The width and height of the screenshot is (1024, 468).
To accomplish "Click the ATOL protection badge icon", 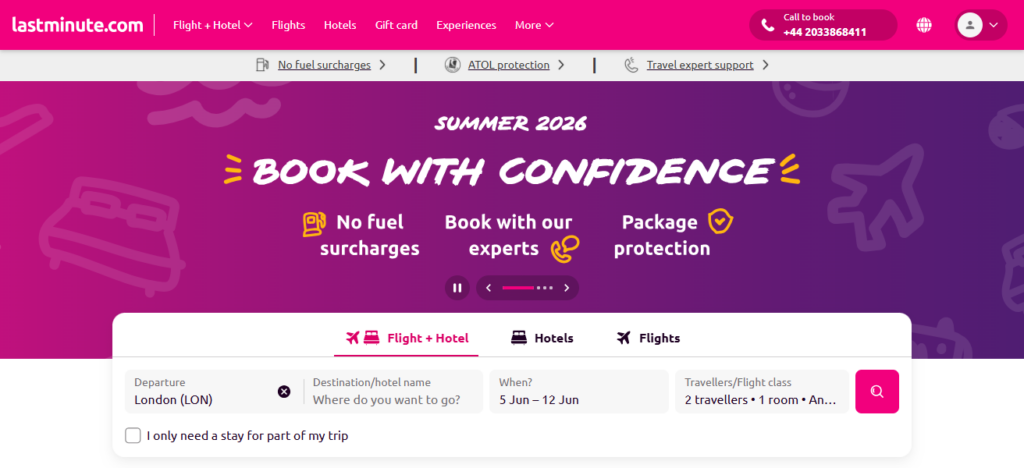I will (453, 65).
